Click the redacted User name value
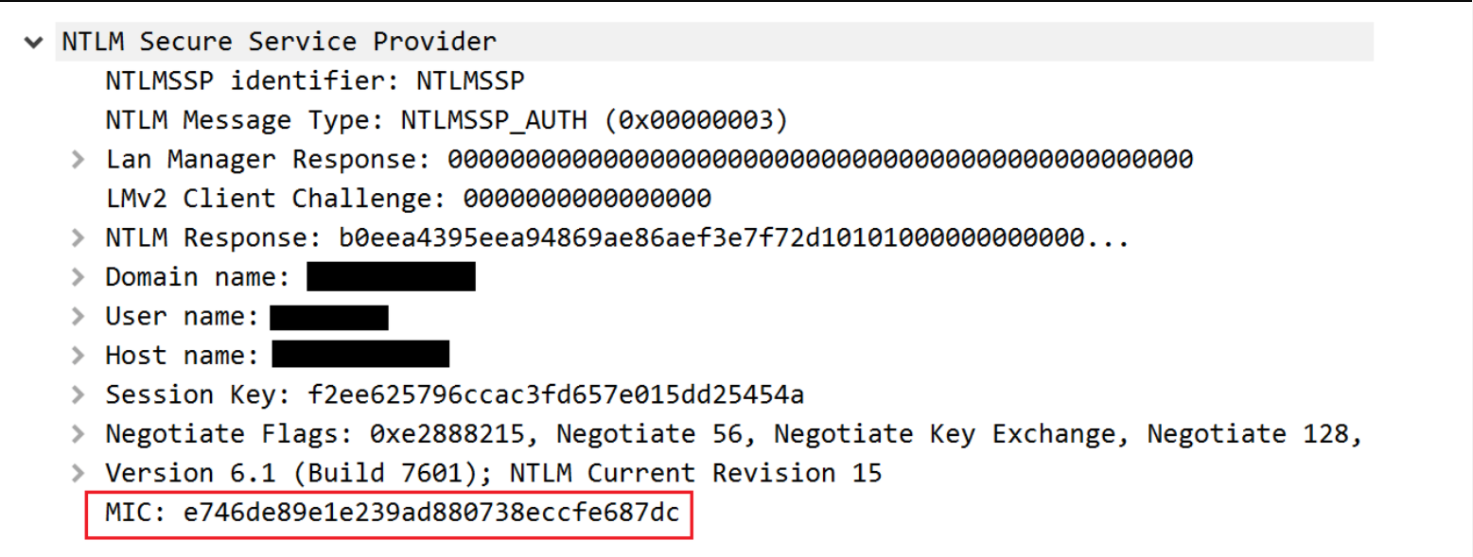 click(329, 318)
